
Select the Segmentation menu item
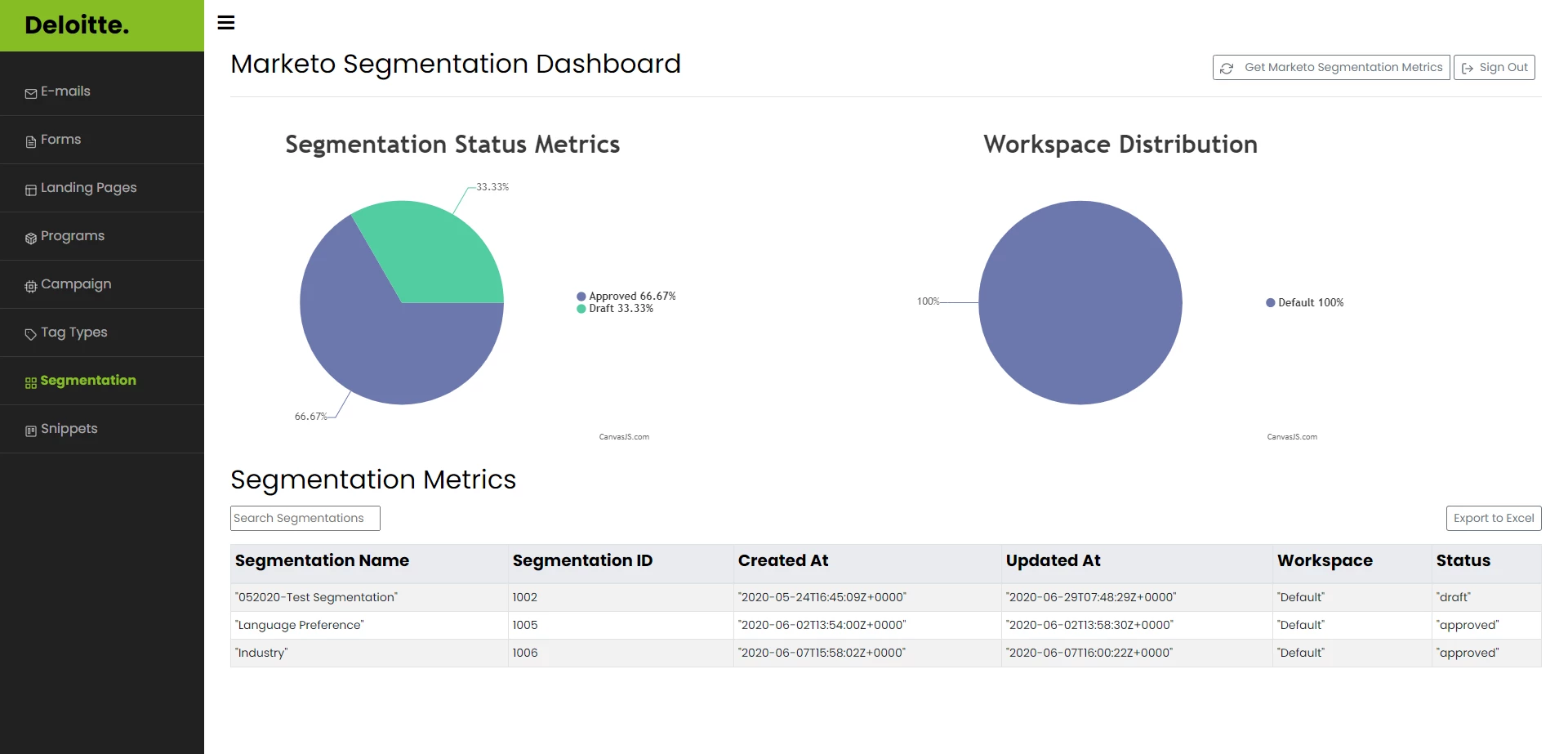pyautogui.click(x=102, y=381)
